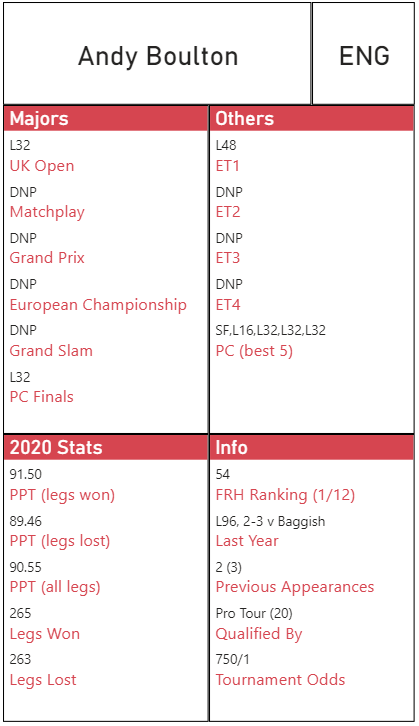Select the Grand Prix entry
The height and width of the screenshot is (726, 419).
coord(47,257)
